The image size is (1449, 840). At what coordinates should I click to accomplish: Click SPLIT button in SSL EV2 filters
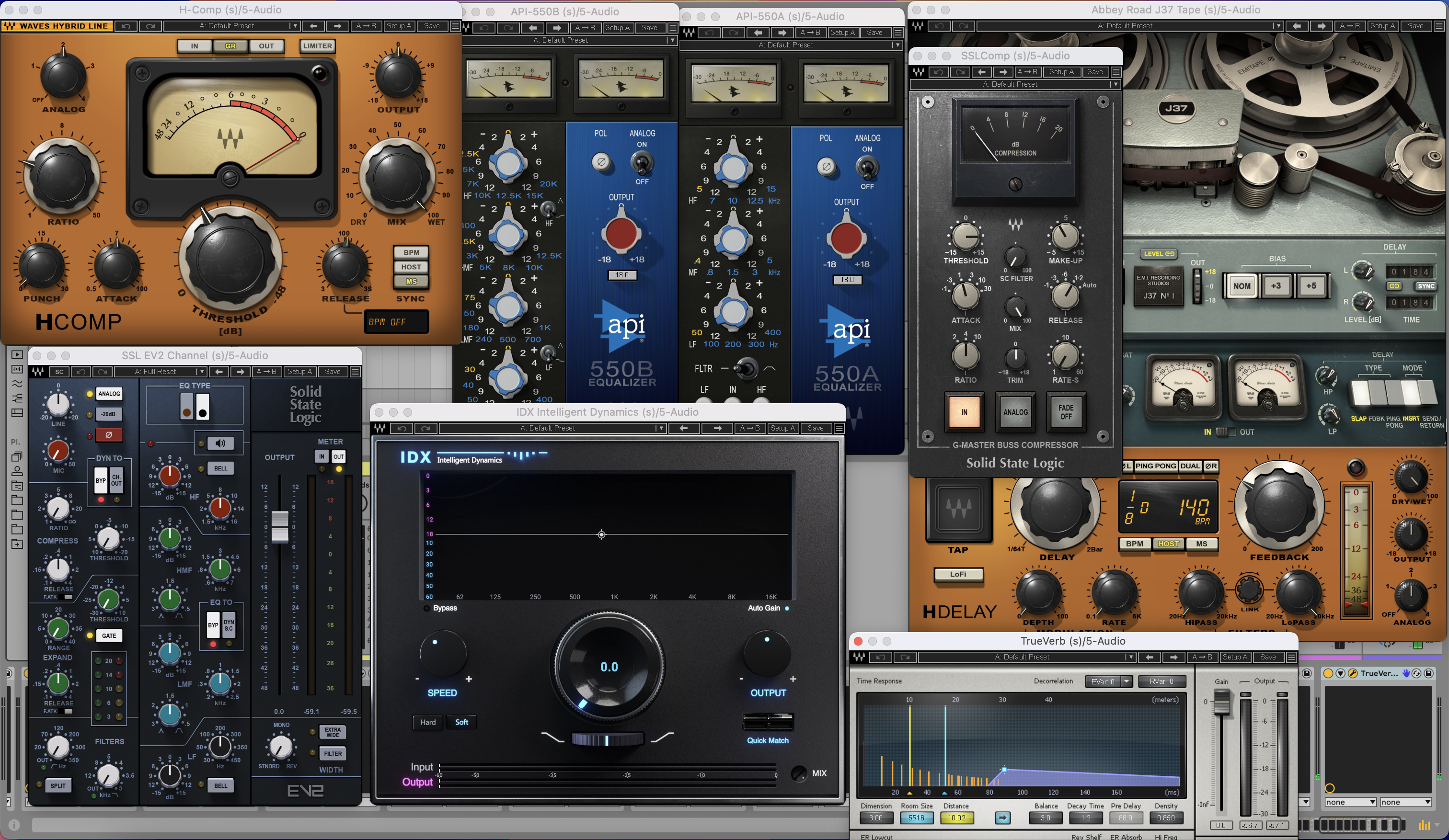(58, 785)
